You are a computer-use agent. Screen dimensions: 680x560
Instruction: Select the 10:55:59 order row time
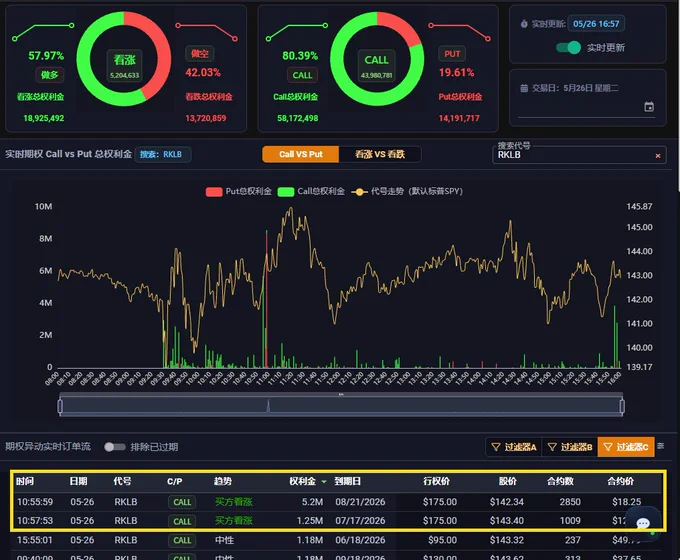coord(35,502)
